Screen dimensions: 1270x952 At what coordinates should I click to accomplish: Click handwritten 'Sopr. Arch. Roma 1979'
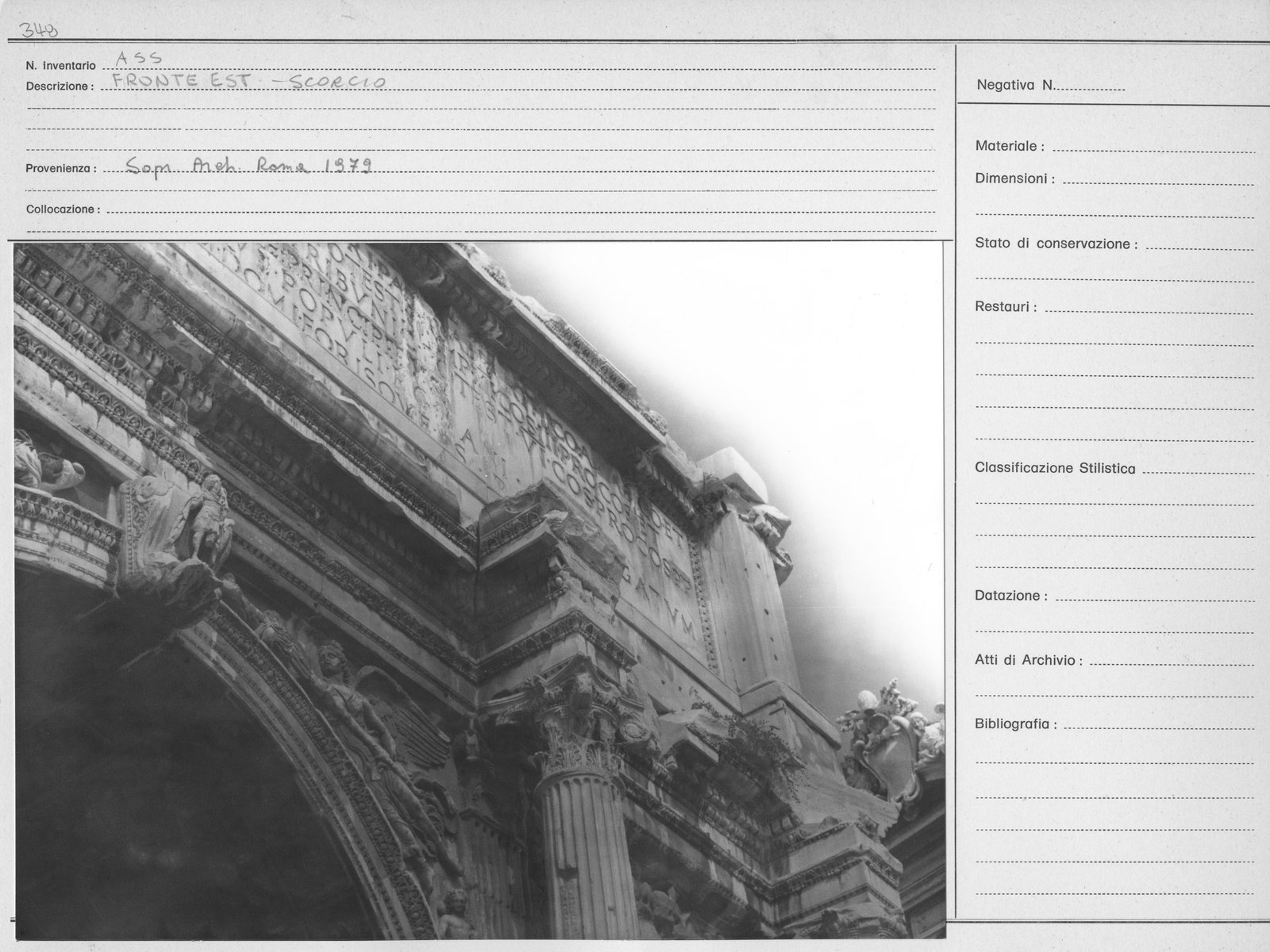pos(249,165)
